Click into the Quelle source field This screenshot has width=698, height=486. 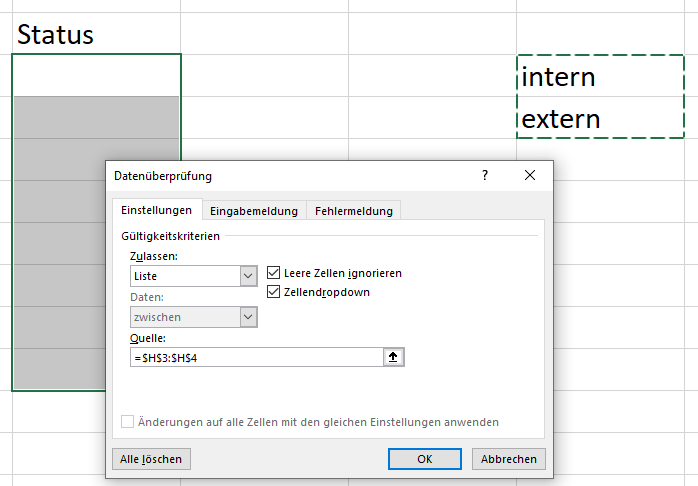pyautogui.click(x=255, y=357)
